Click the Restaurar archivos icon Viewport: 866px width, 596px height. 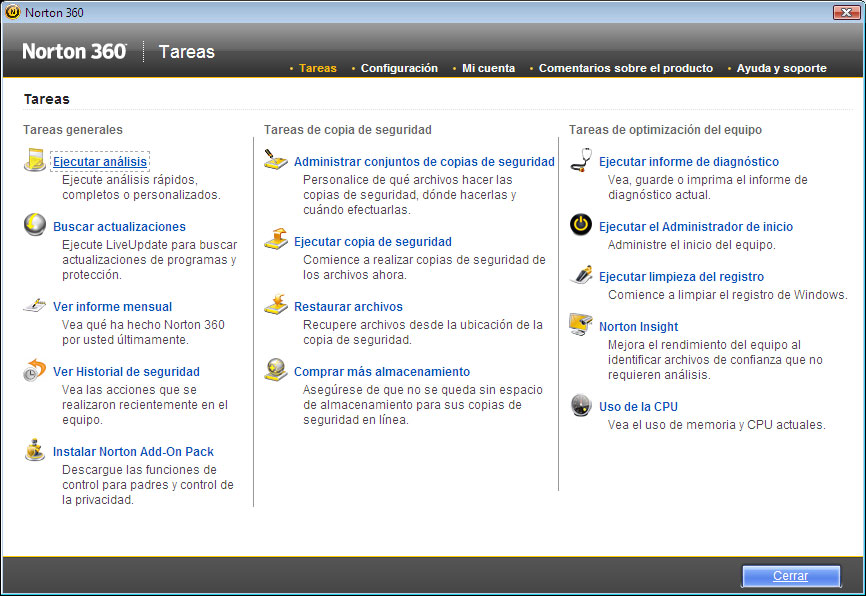tap(276, 305)
